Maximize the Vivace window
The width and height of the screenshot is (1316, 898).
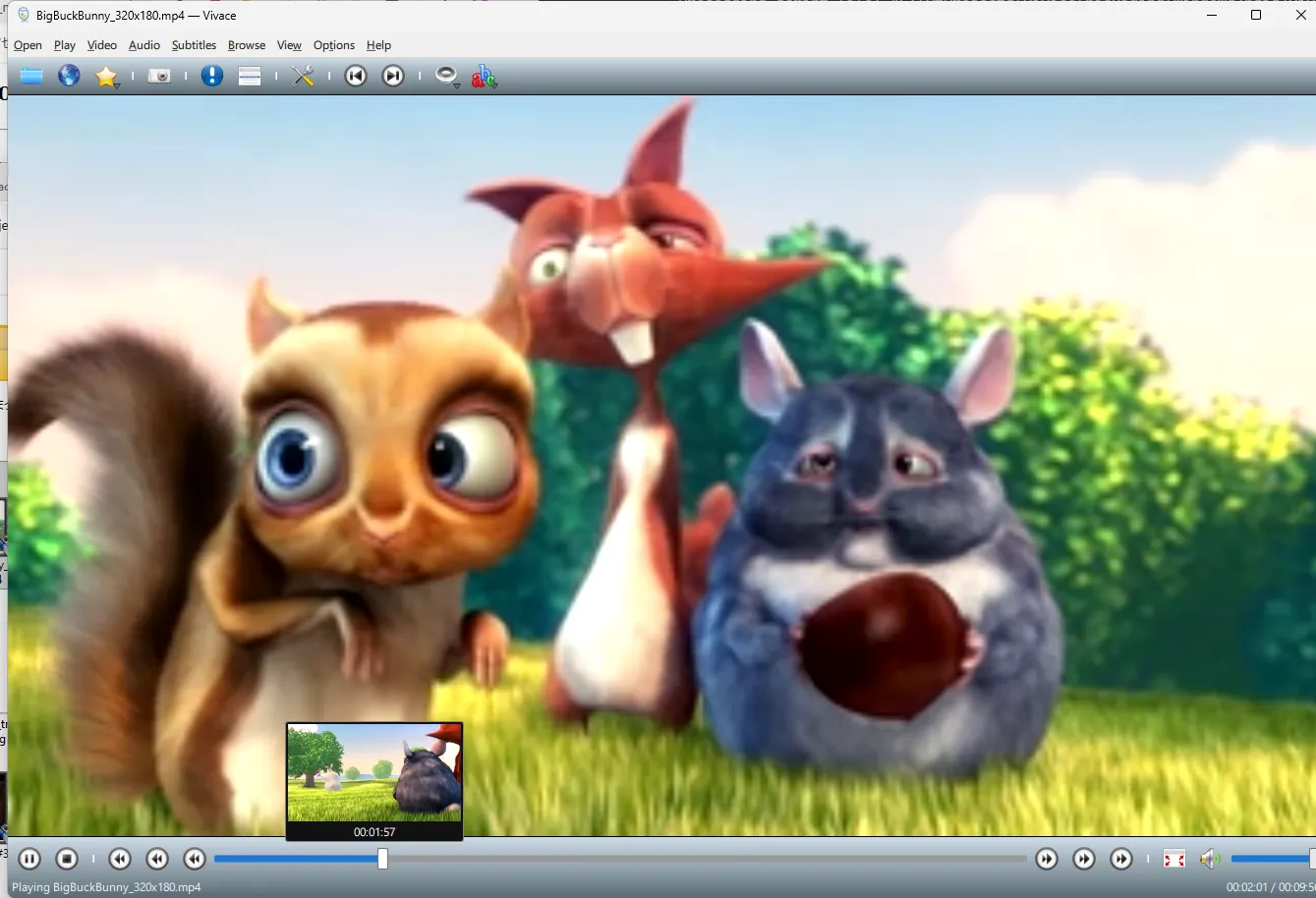click(x=1256, y=15)
